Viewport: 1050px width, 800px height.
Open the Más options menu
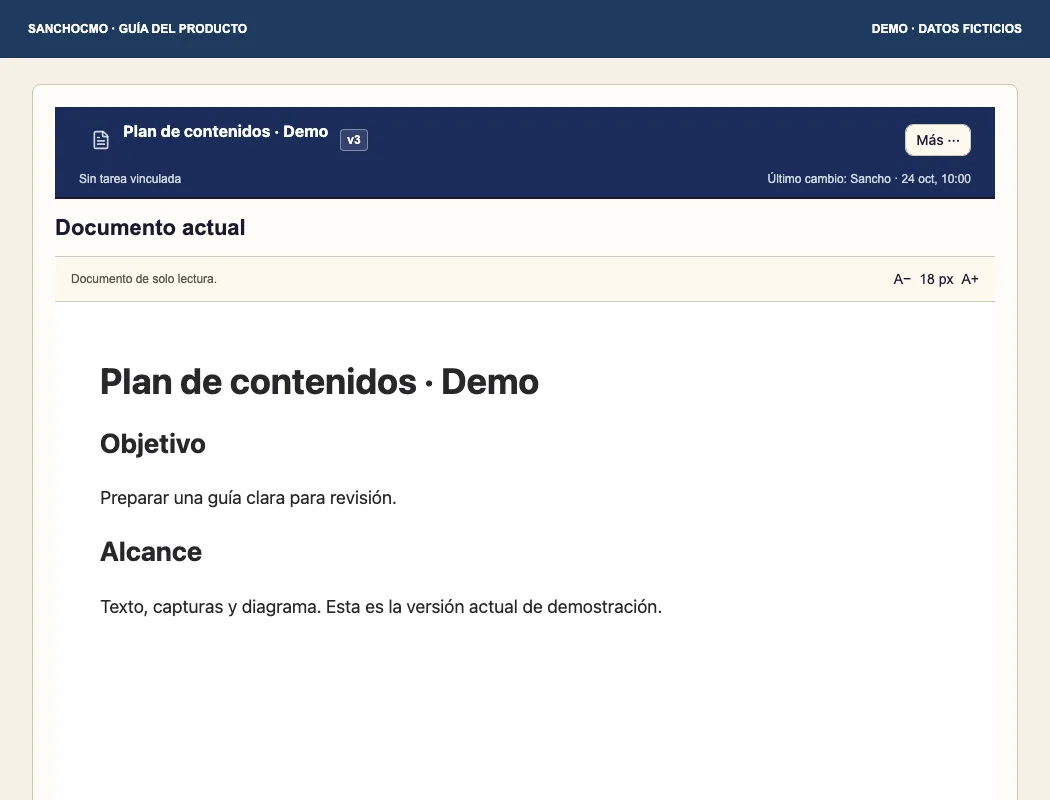(x=938, y=140)
